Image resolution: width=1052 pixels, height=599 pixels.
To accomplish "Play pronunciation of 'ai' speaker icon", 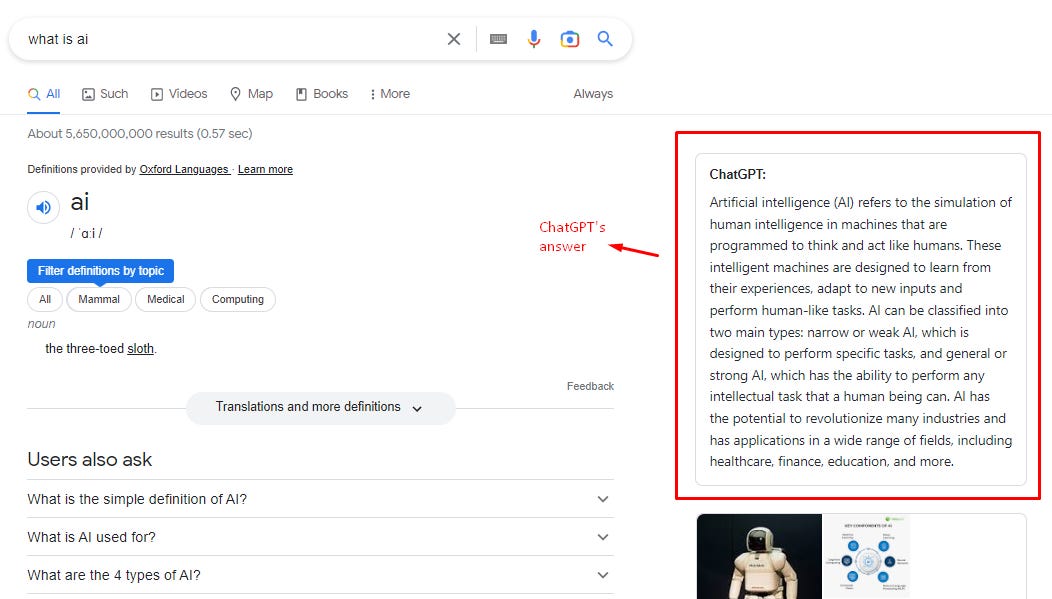I will coord(44,207).
